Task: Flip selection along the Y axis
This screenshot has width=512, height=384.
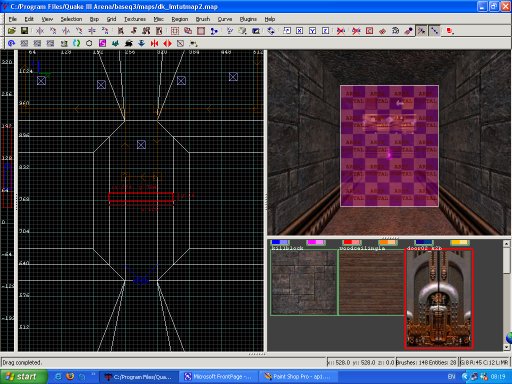Action: (x=66, y=31)
